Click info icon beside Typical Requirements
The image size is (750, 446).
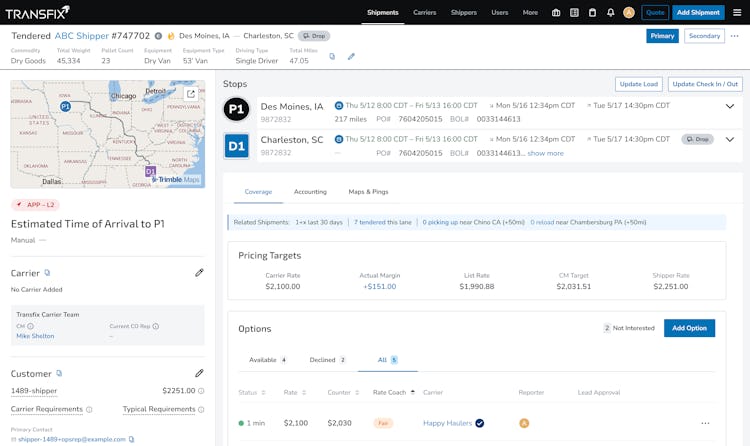click(x=201, y=410)
